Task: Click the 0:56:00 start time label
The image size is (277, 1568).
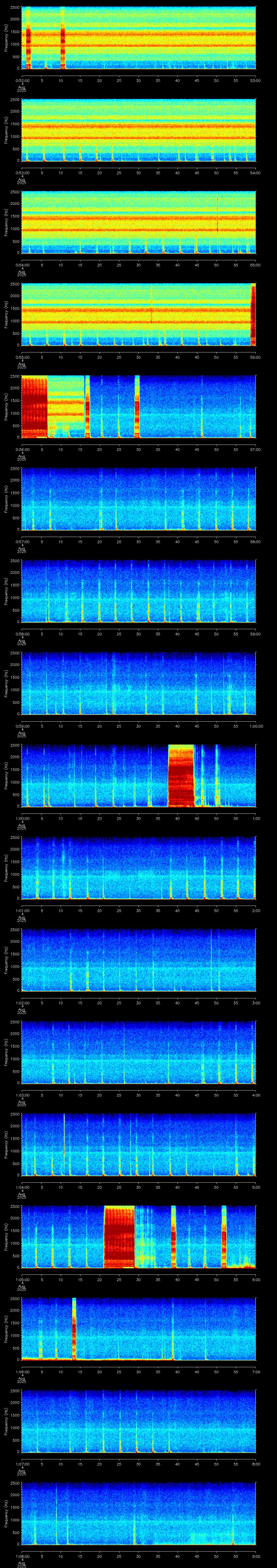Action: point(22,449)
